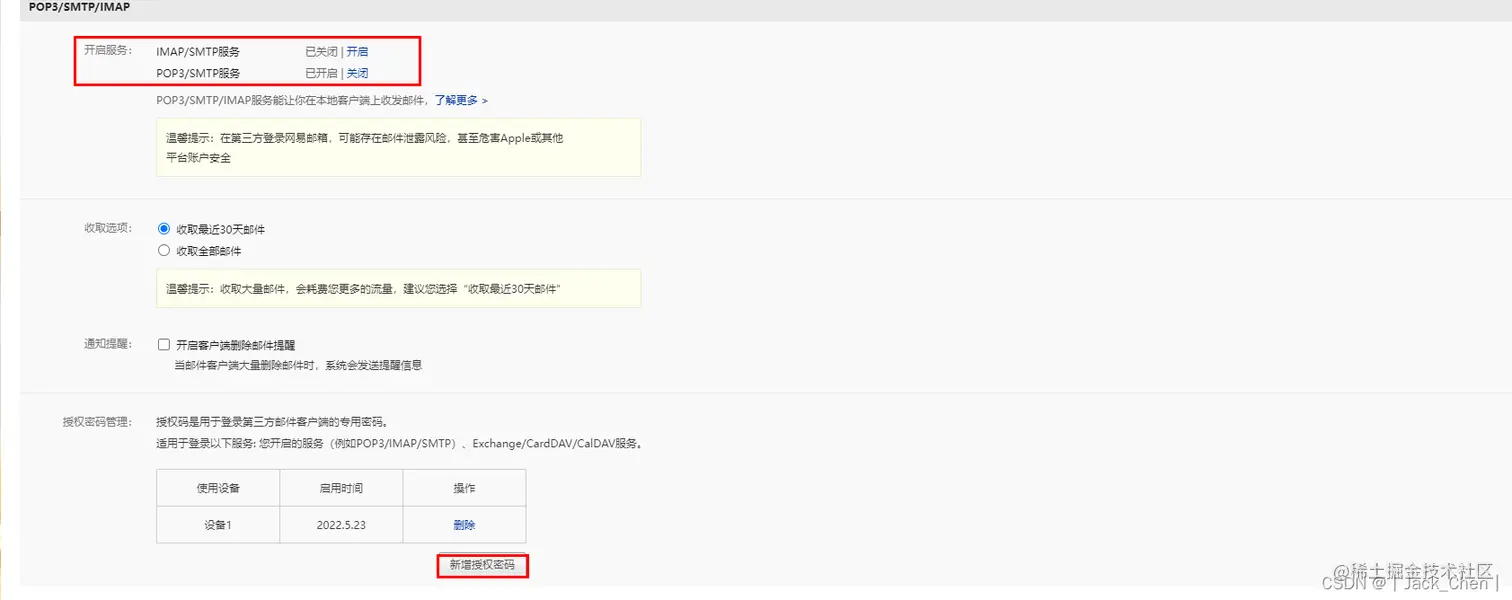This screenshot has height=600, width=1512.
Task: Click 通知提醒 section label
Action: [107, 344]
